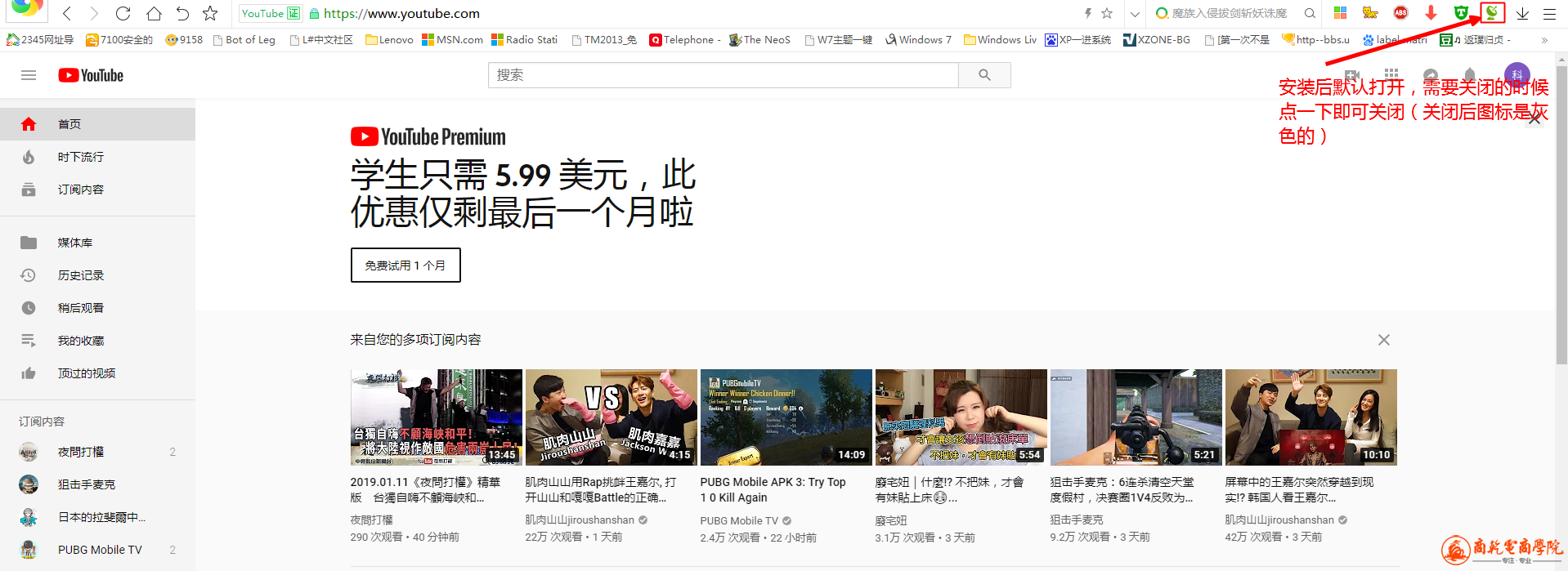Open the ABS adblock extension icon
This screenshot has width=1568, height=571.
(x=1400, y=13)
